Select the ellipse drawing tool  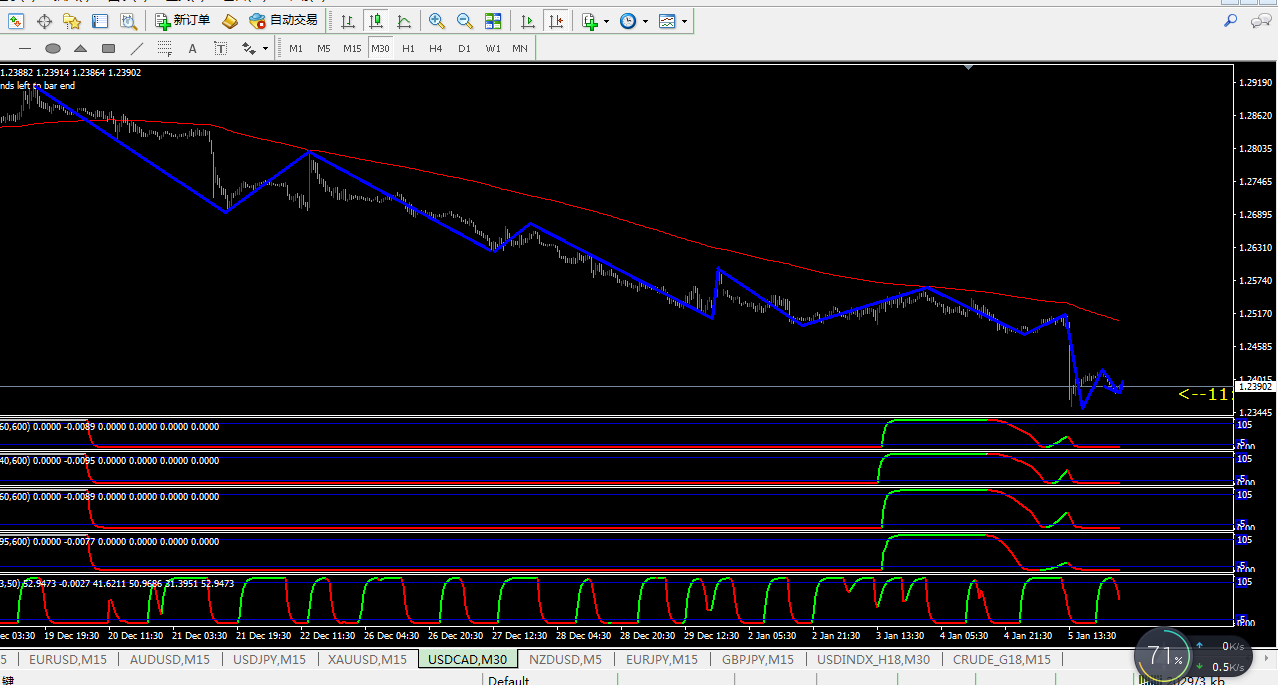point(53,48)
